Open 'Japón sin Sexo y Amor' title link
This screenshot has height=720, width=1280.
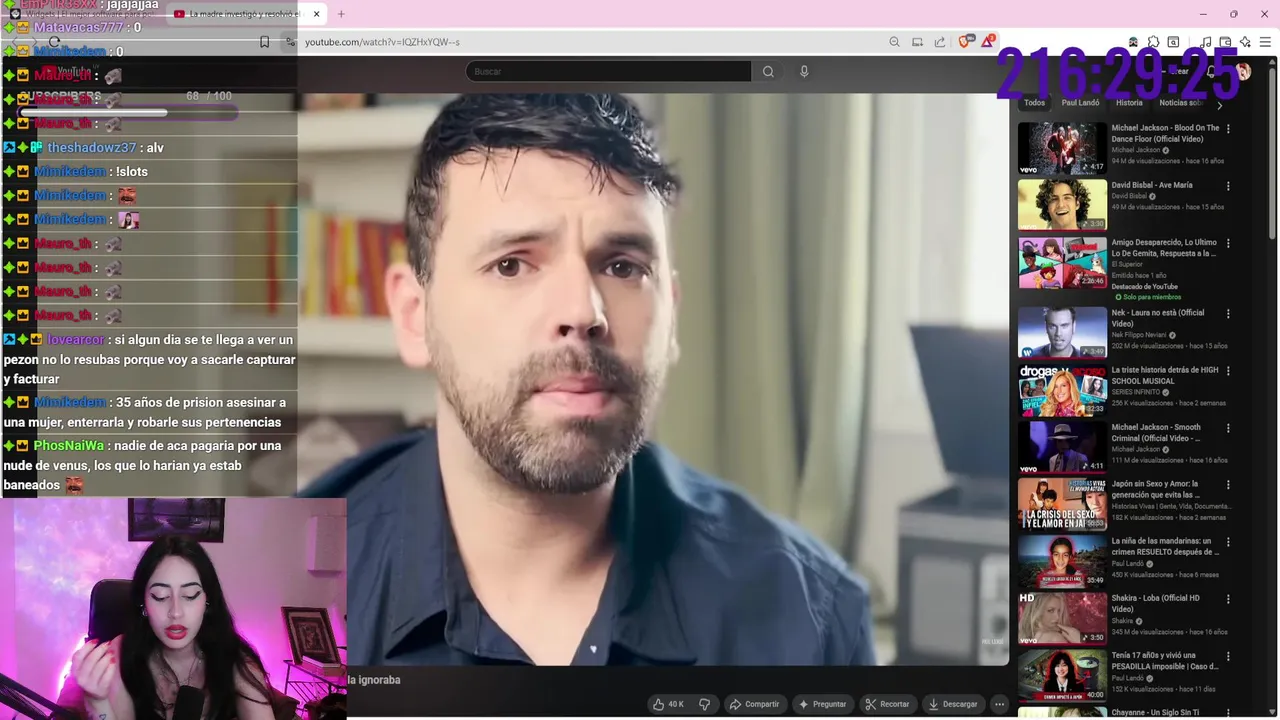pos(1155,489)
